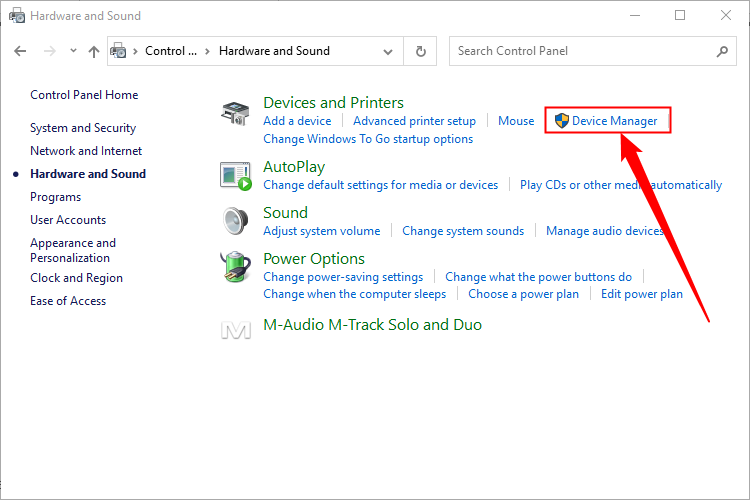Open the Sound heading

click(x=286, y=212)
